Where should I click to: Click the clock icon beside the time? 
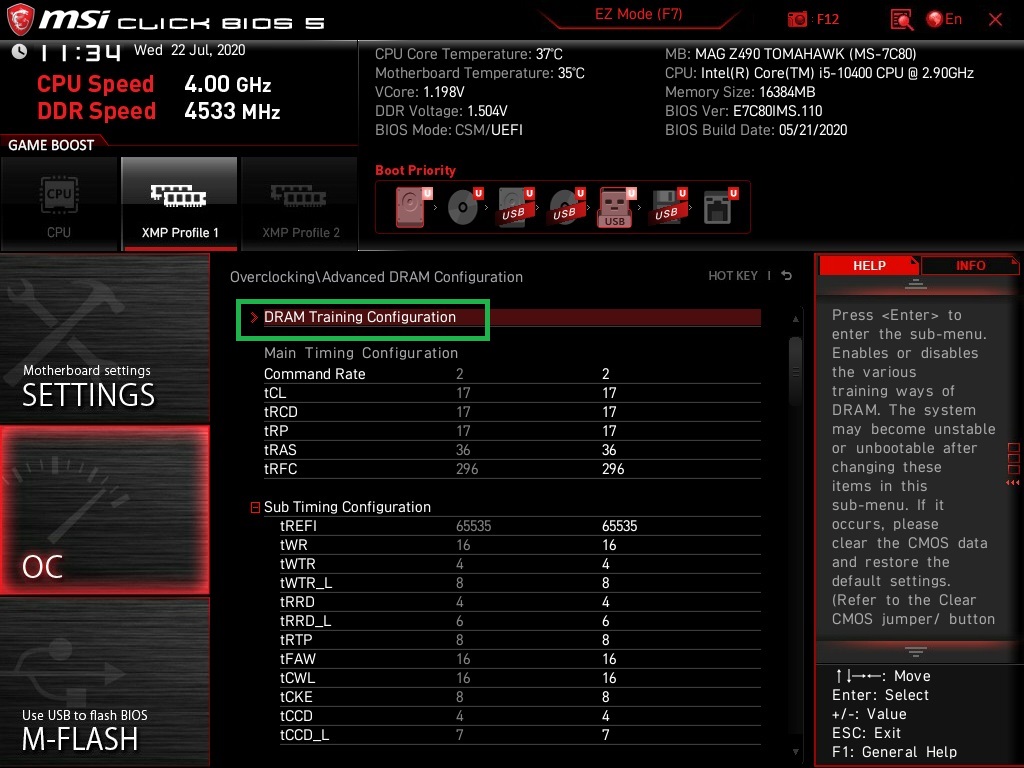[20, 52]
